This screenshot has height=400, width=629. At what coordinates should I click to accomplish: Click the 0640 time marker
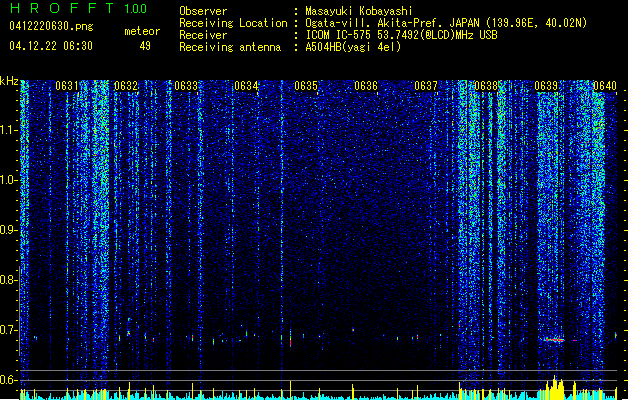tap(605, 86)
